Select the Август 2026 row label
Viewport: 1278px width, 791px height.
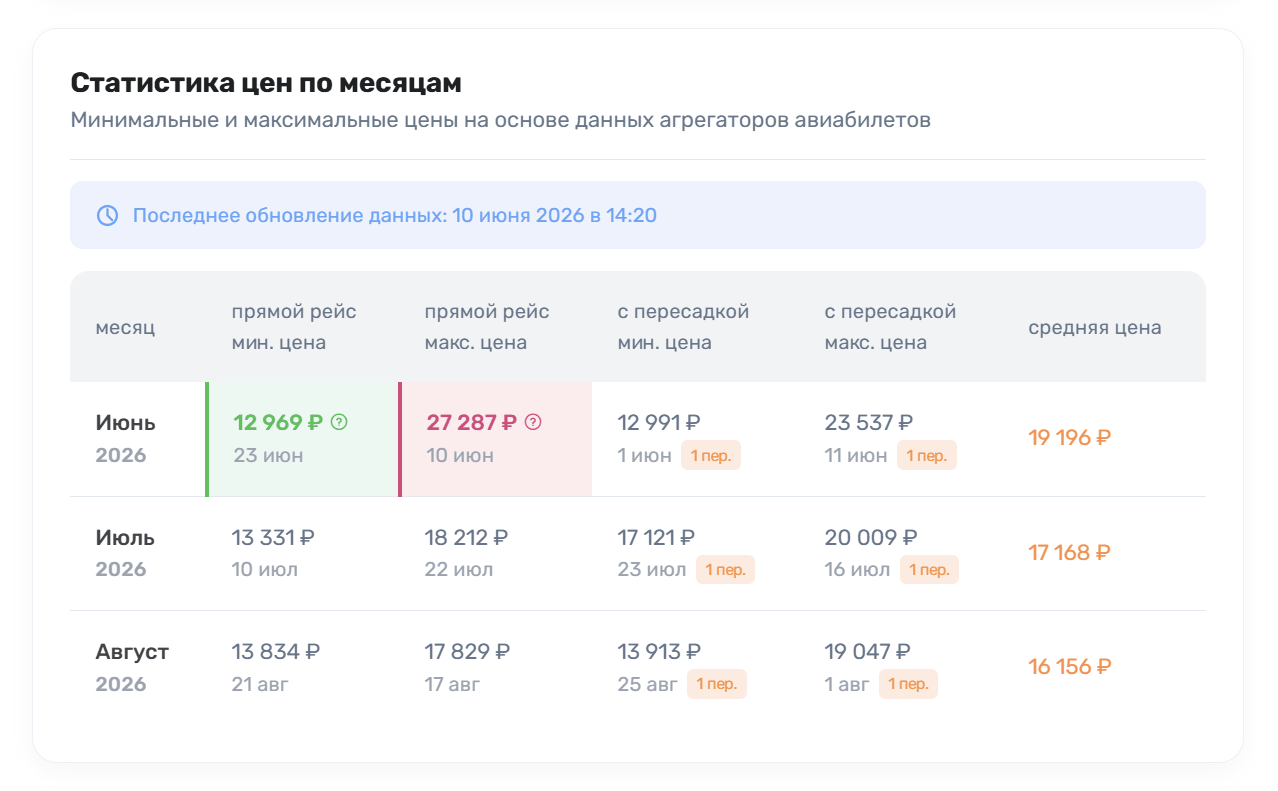point(133,668)
